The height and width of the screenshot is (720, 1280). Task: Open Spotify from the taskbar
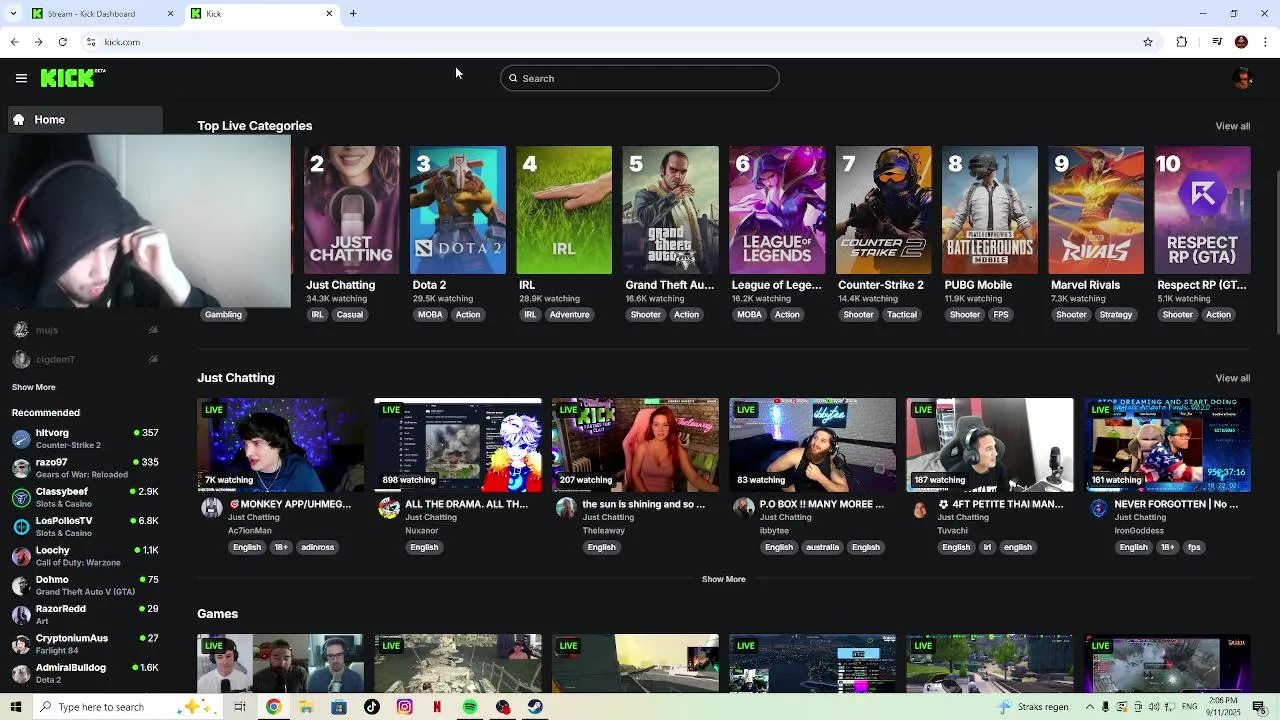pyautogui.click(x=470, y=707)
